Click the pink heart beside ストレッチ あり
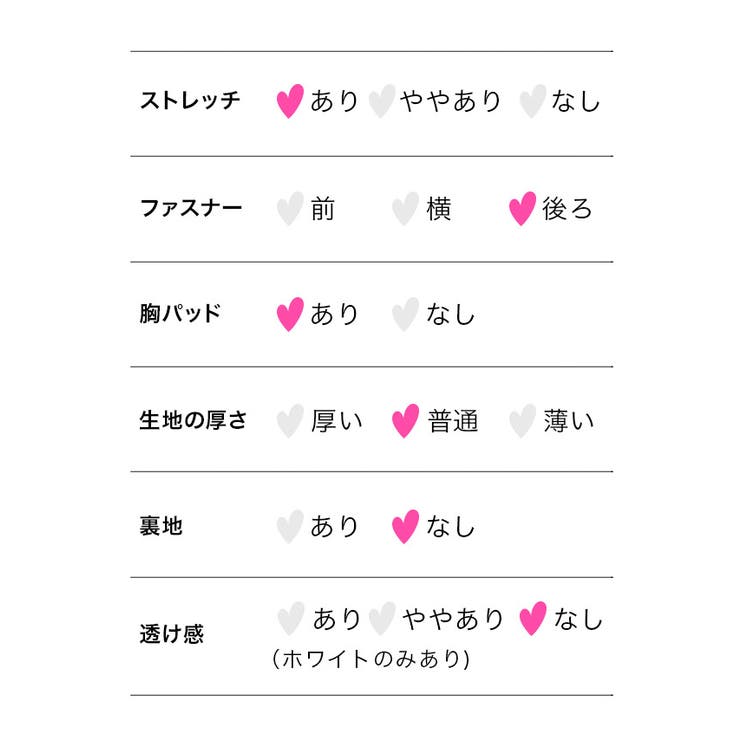This screenshot has width=740, height=740. click(289, 101)
